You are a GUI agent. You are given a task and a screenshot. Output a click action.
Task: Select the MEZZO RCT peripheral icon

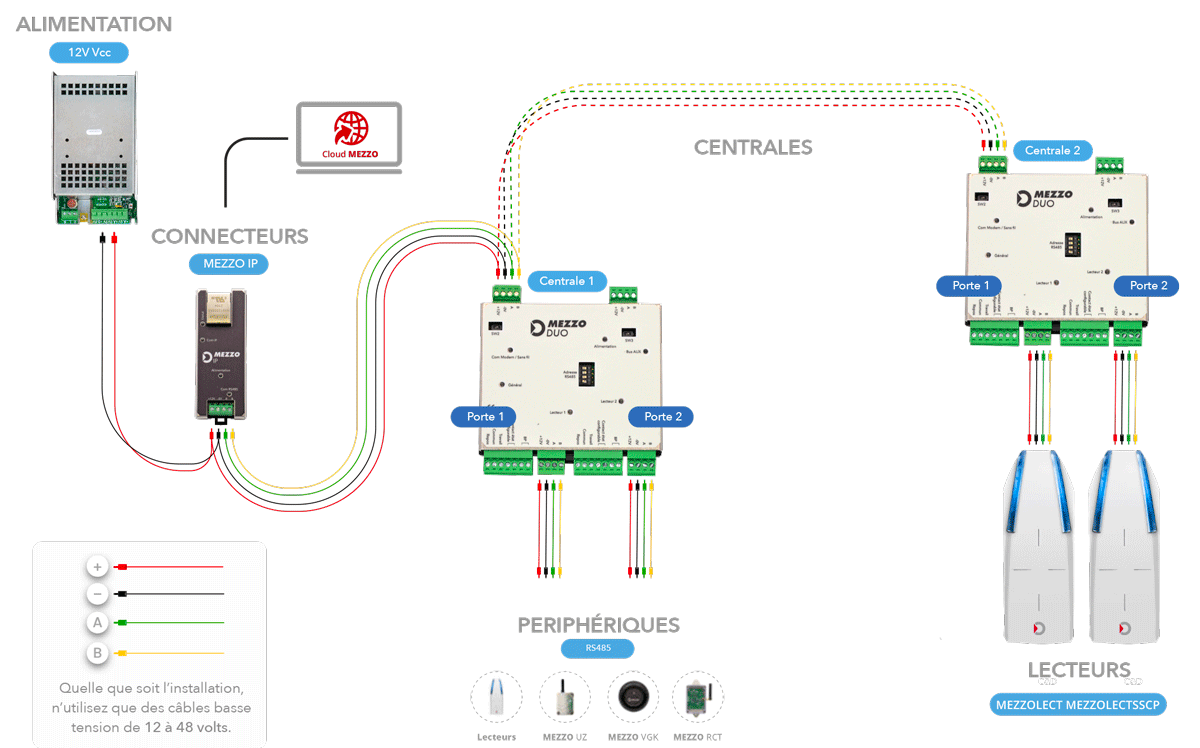pyautogui.click(x=697, y=697)
